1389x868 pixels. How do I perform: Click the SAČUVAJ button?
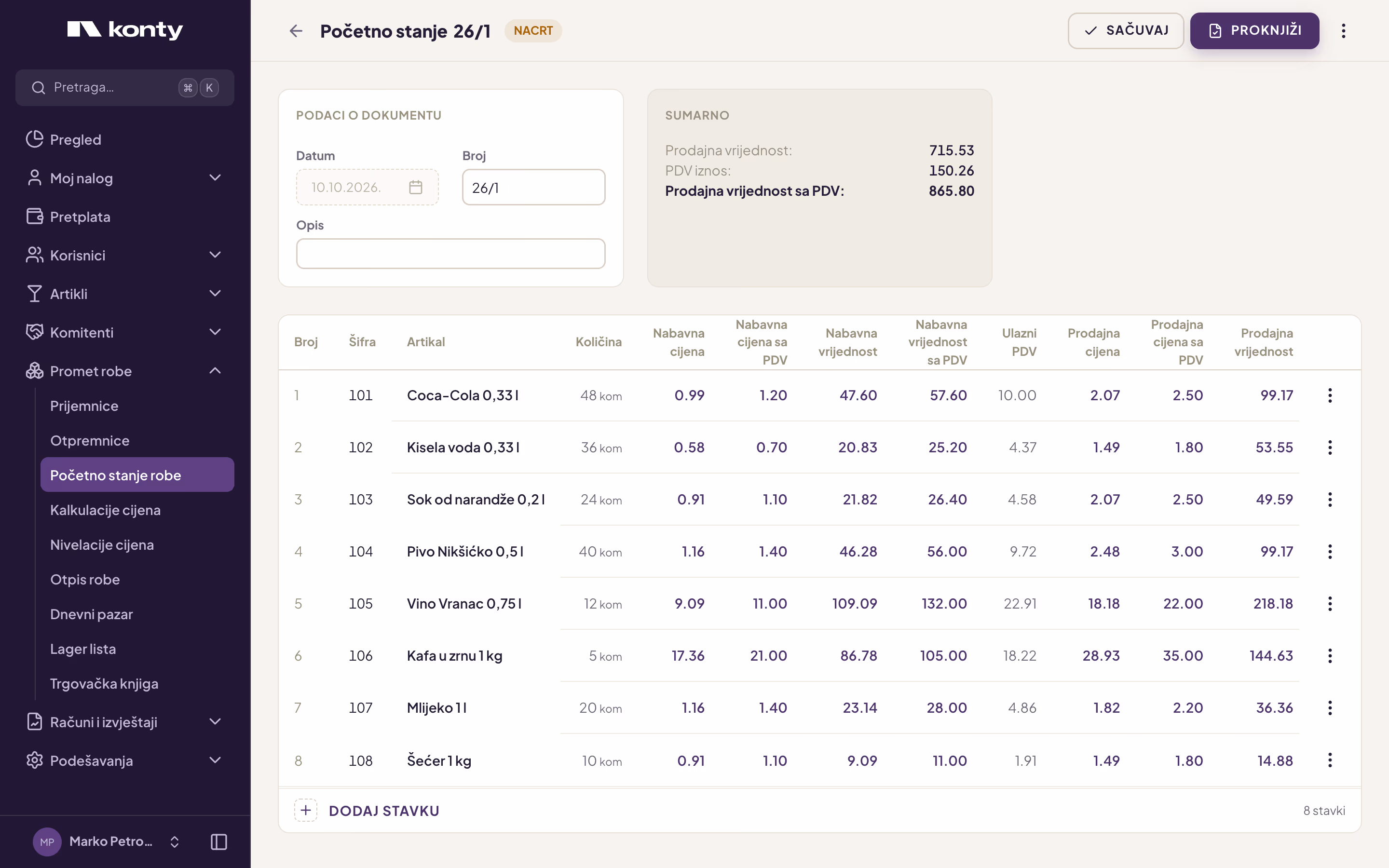point(1126,30)
